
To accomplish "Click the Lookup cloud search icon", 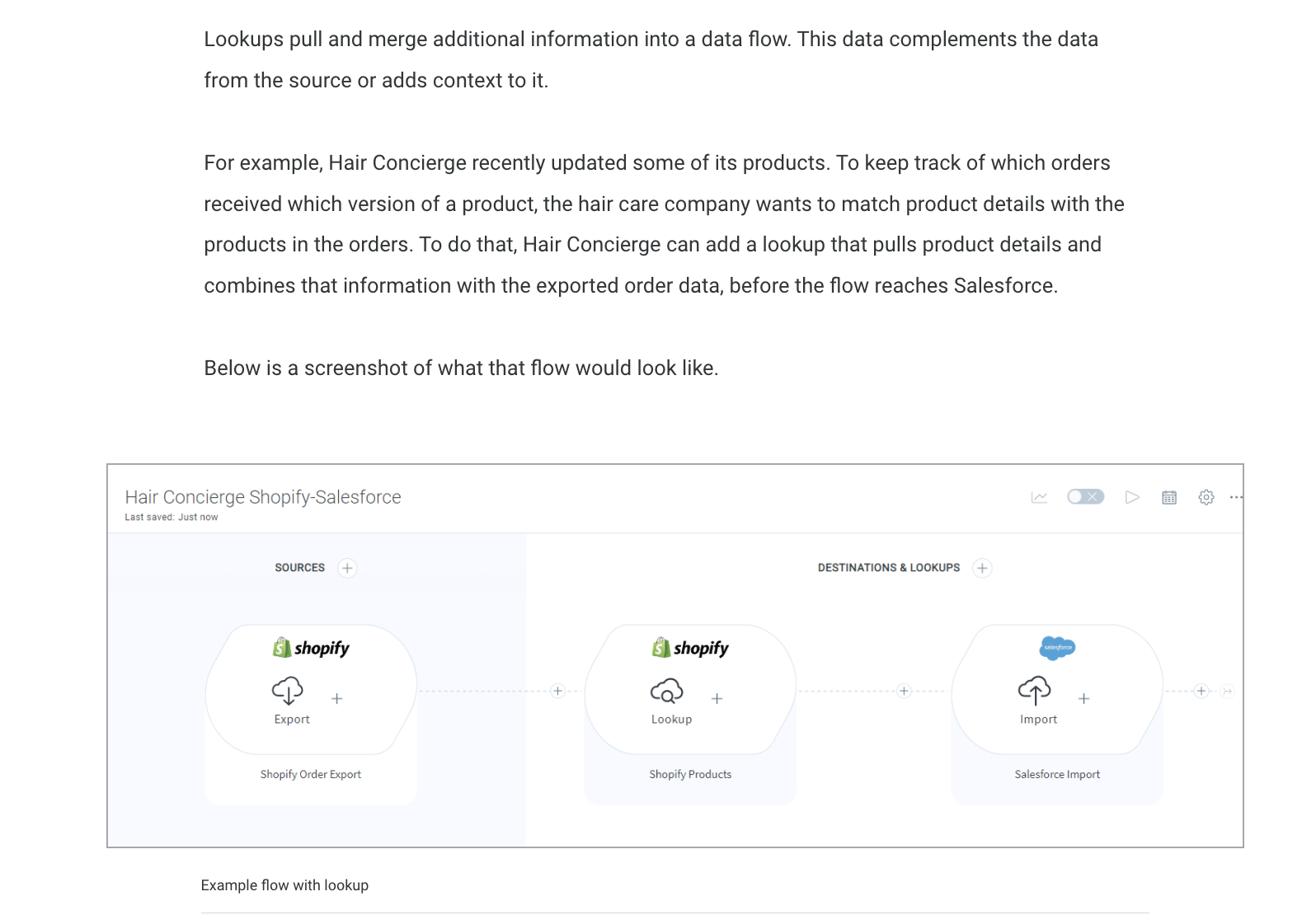I will click(667, 690).
